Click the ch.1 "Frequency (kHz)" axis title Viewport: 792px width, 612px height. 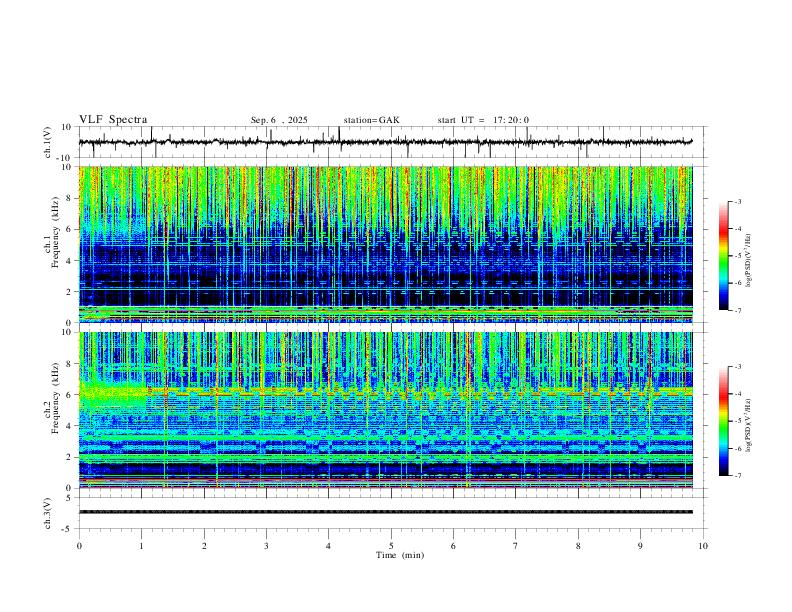(x=55, y=232)
